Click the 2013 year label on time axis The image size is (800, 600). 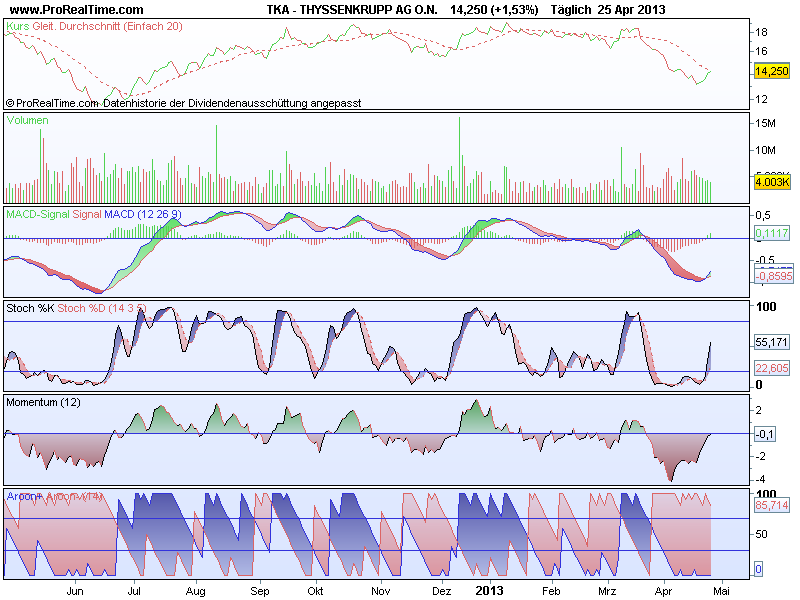[x=490, y=591]
